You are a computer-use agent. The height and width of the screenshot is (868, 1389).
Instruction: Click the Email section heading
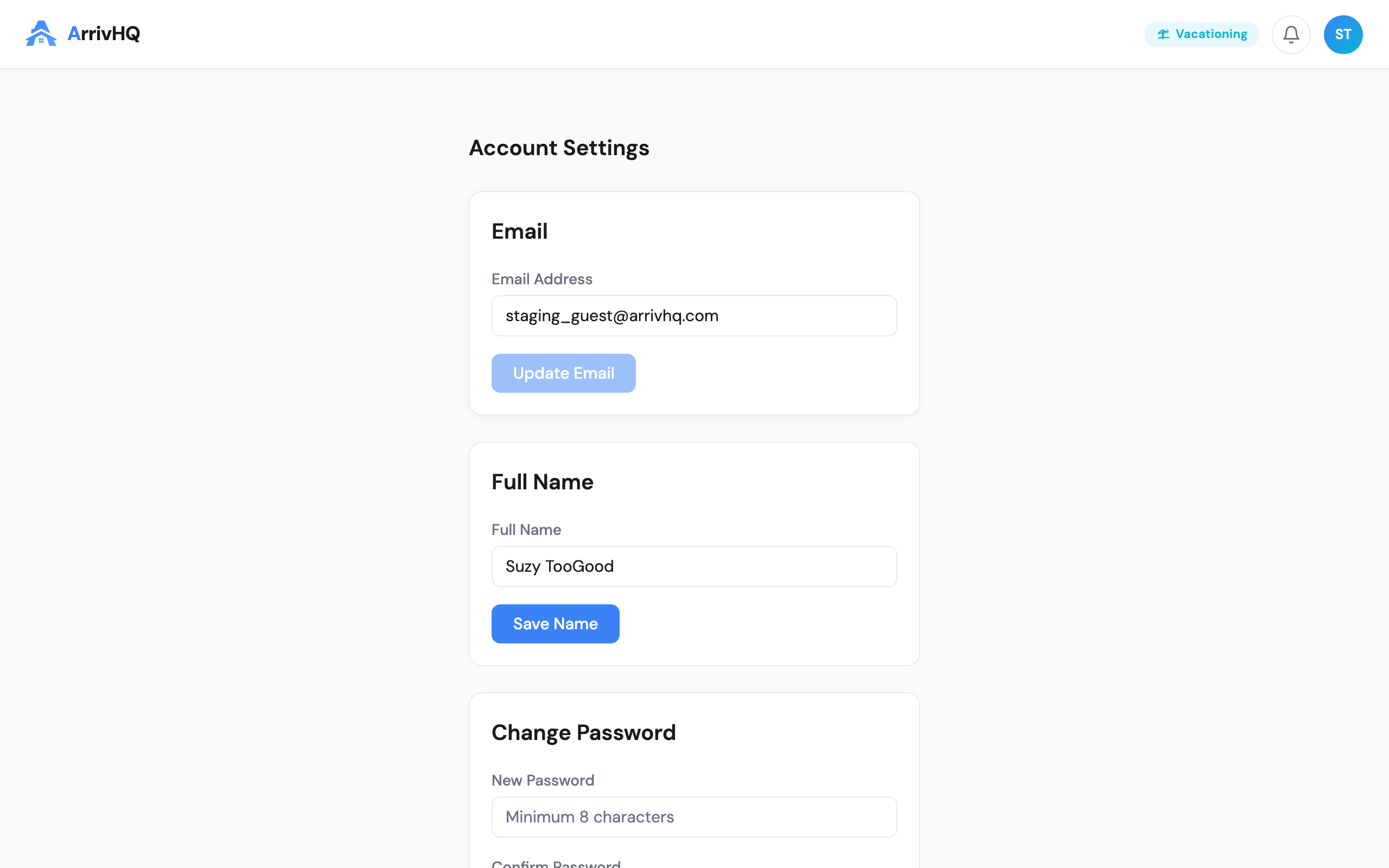click(x=519, y=231)
